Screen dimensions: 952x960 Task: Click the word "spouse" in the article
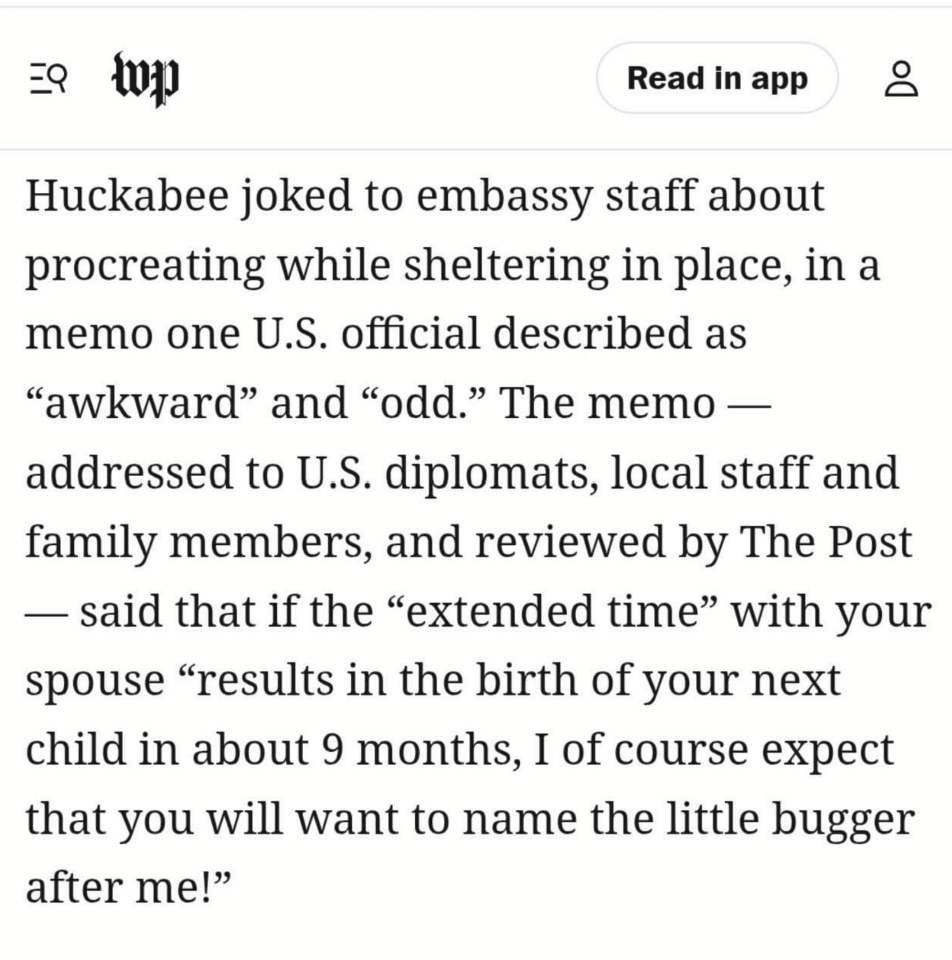(x=95, y=682)
